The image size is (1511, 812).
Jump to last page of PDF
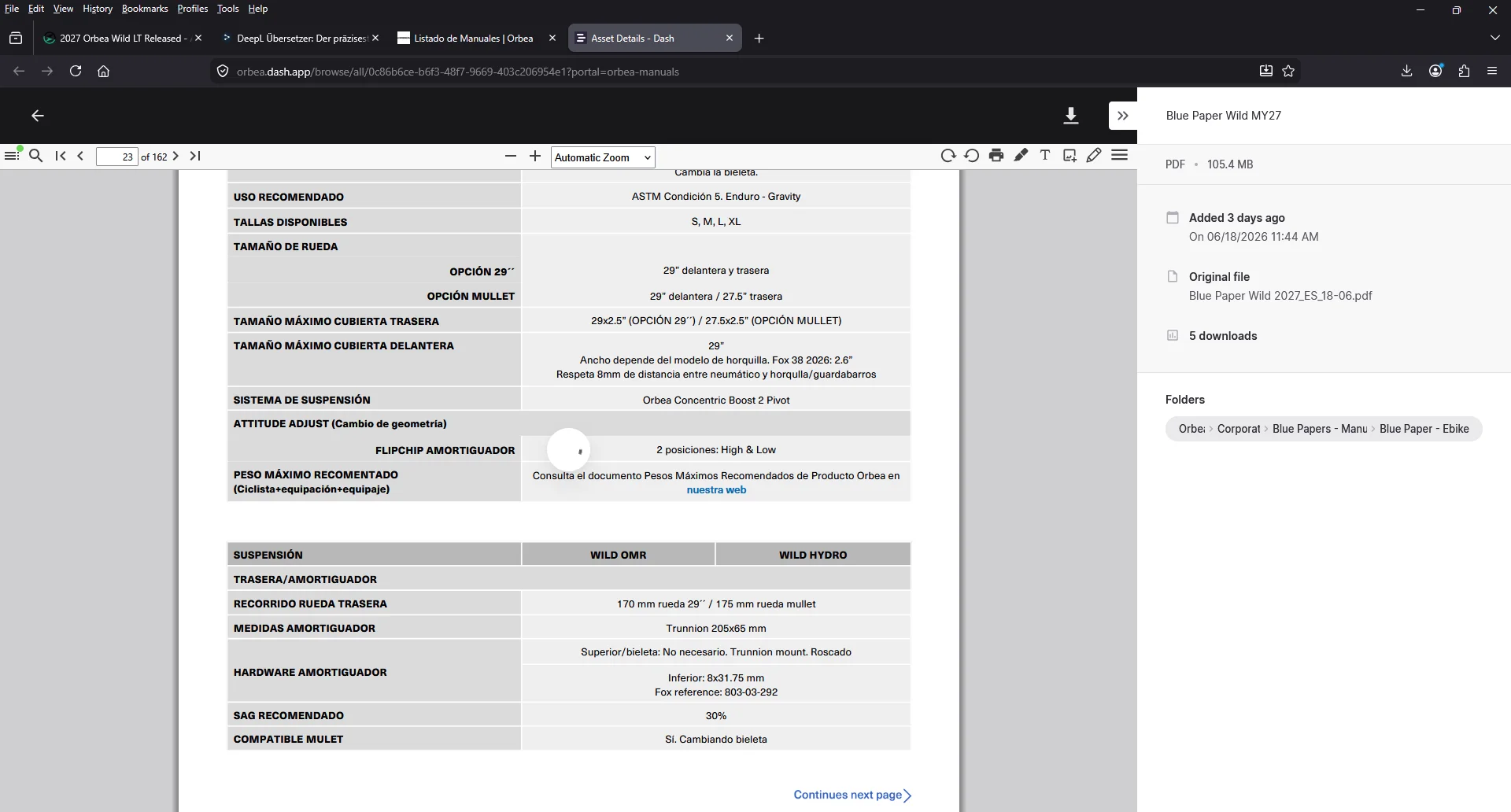pyautogui.click(x=195, y=156)
